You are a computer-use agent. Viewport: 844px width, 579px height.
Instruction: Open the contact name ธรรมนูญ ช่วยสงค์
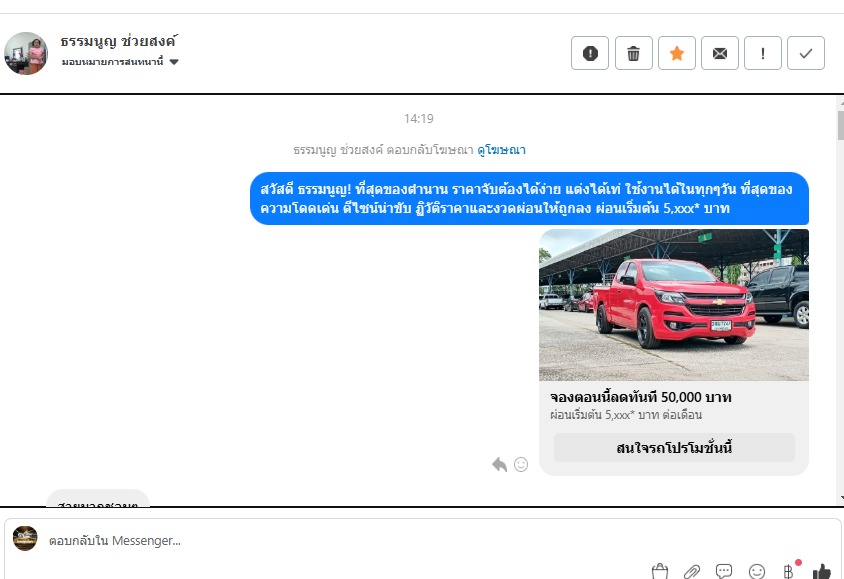click(118, 41)
